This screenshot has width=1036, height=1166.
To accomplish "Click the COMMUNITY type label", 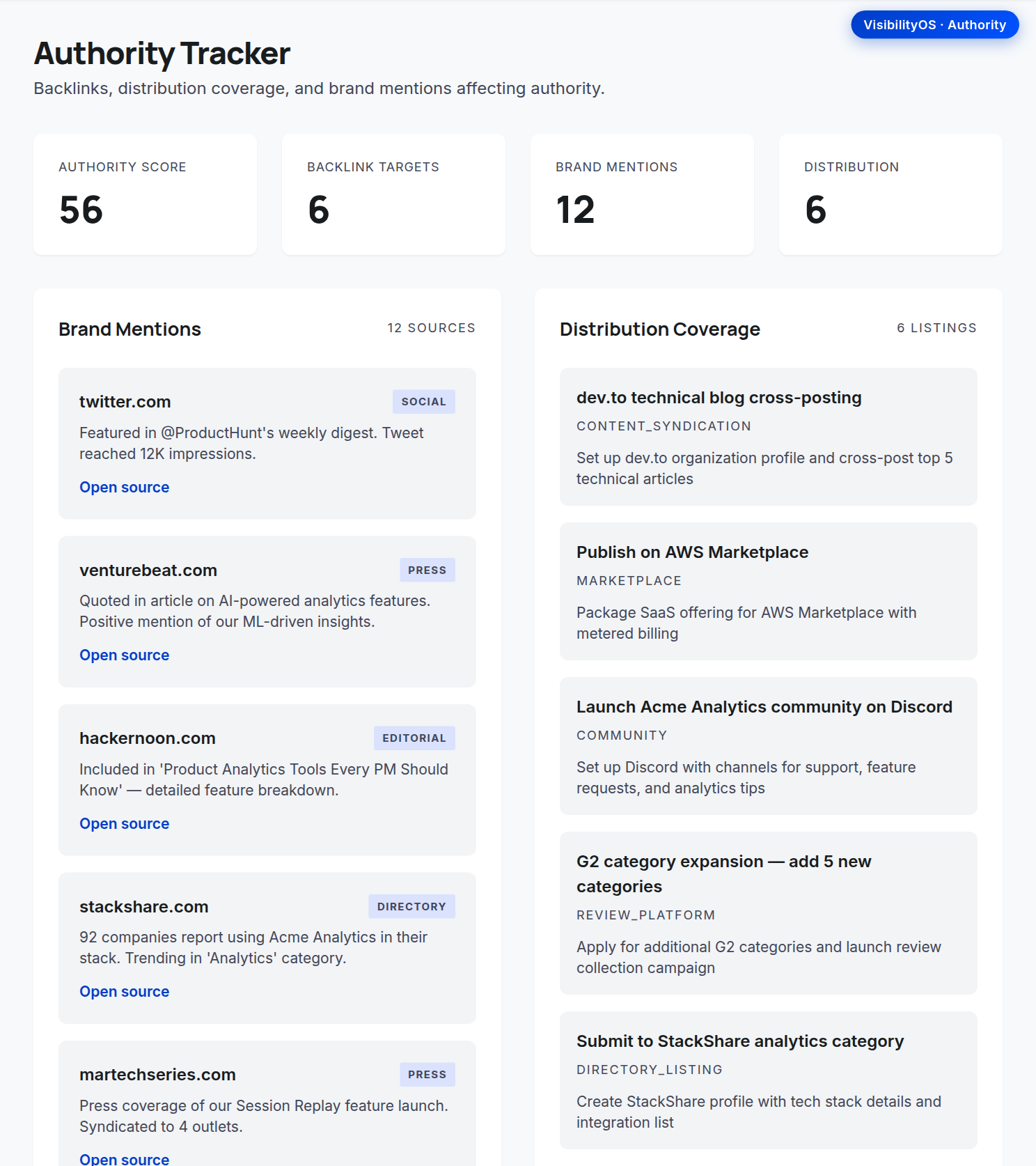I will [622, 736].
